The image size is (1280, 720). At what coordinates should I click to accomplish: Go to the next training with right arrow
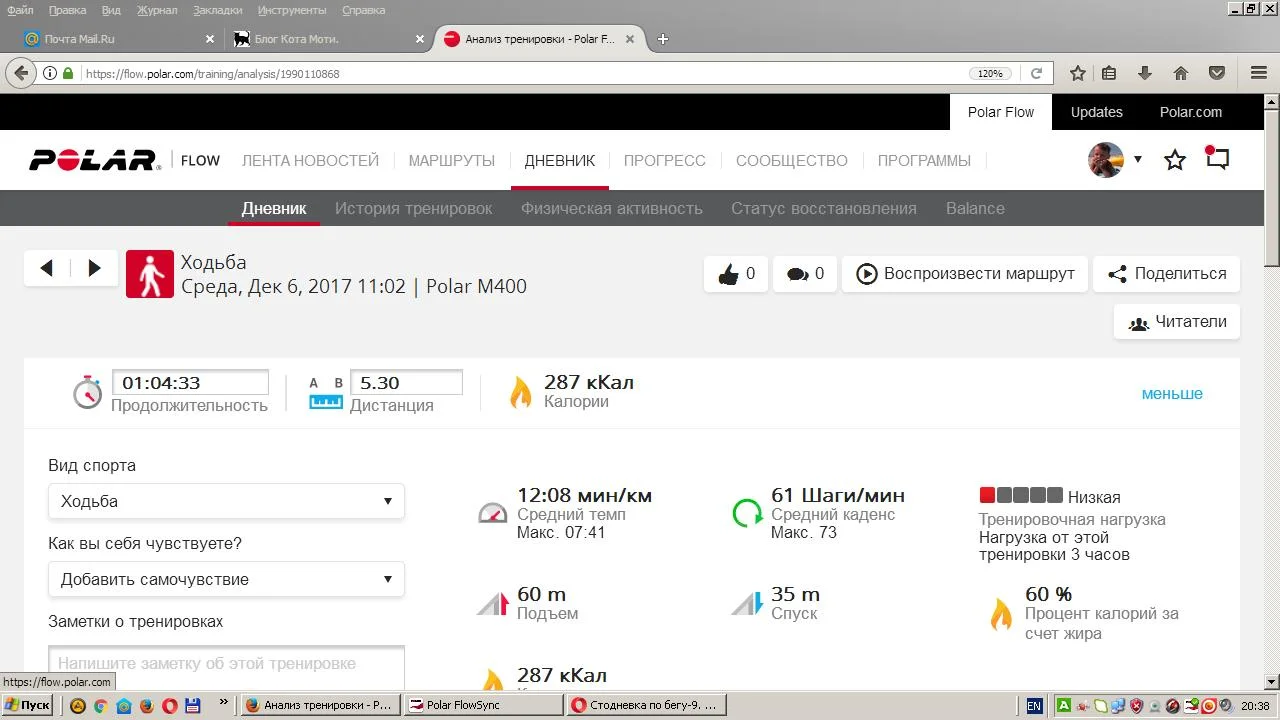95,268
